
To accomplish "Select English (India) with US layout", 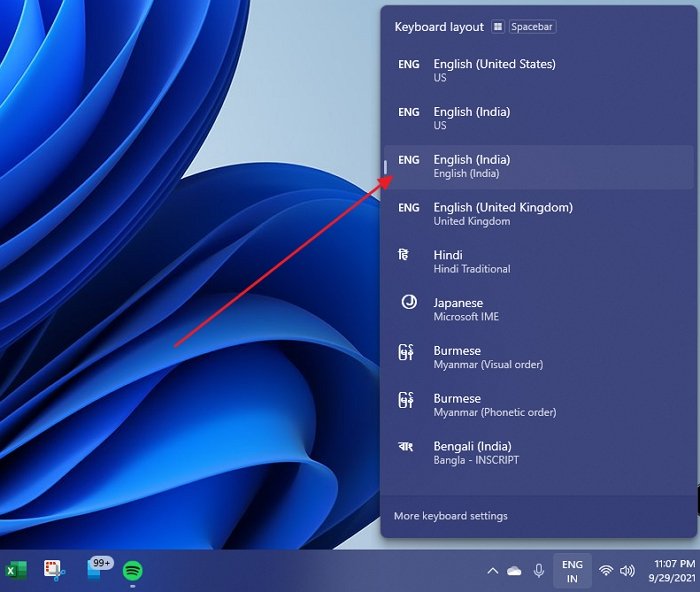I will pos(538,118).
